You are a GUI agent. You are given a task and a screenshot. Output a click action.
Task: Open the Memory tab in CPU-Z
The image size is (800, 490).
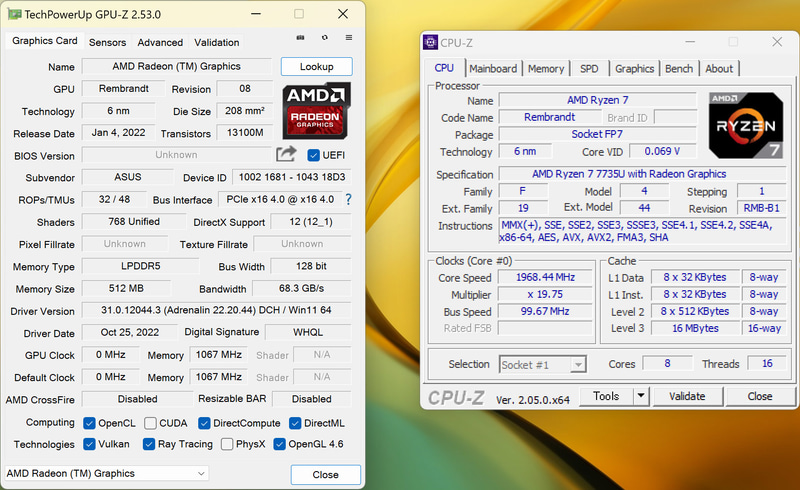click(545, 69)
